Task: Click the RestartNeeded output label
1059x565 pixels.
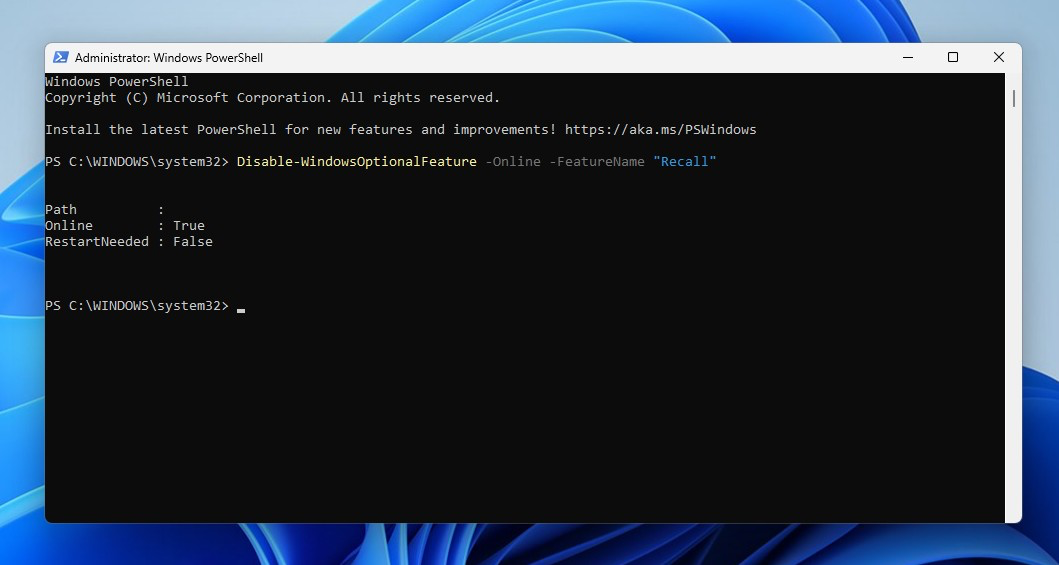Action: point(96,242)
